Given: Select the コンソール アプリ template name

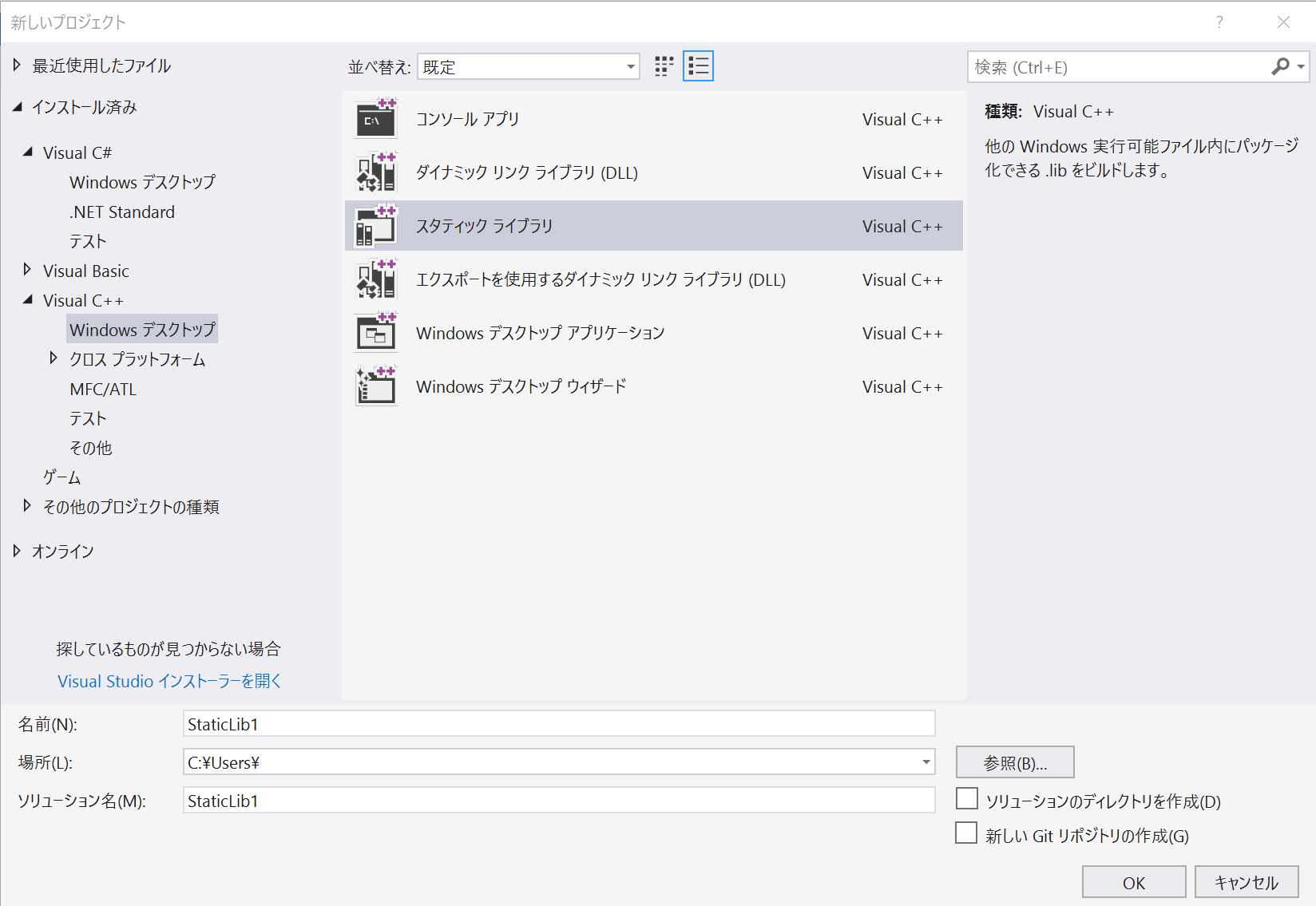Looking at the screenshot, I should pyautogui.click(x=468, y=119).
